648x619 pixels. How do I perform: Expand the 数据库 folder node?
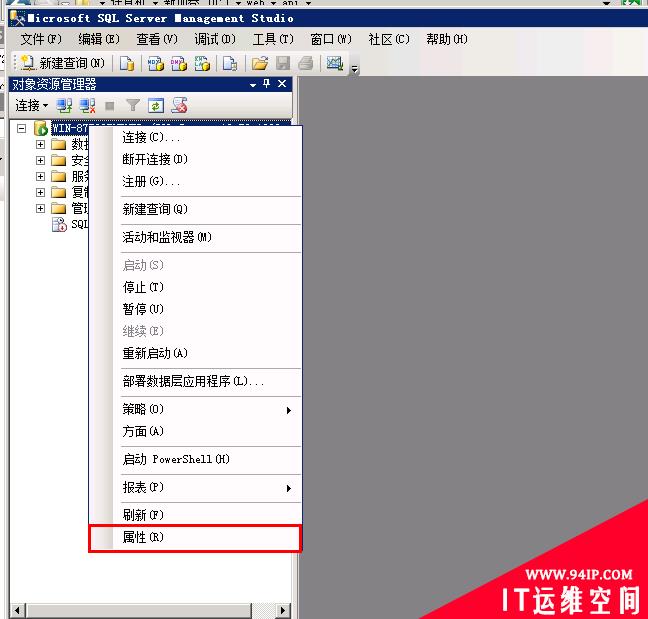pyautogui.click(x=40, y=144)
